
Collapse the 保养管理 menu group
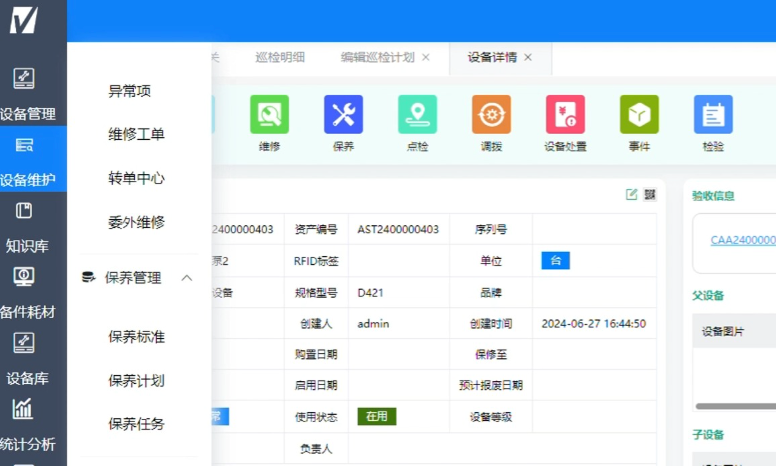[x=186, y=278]
